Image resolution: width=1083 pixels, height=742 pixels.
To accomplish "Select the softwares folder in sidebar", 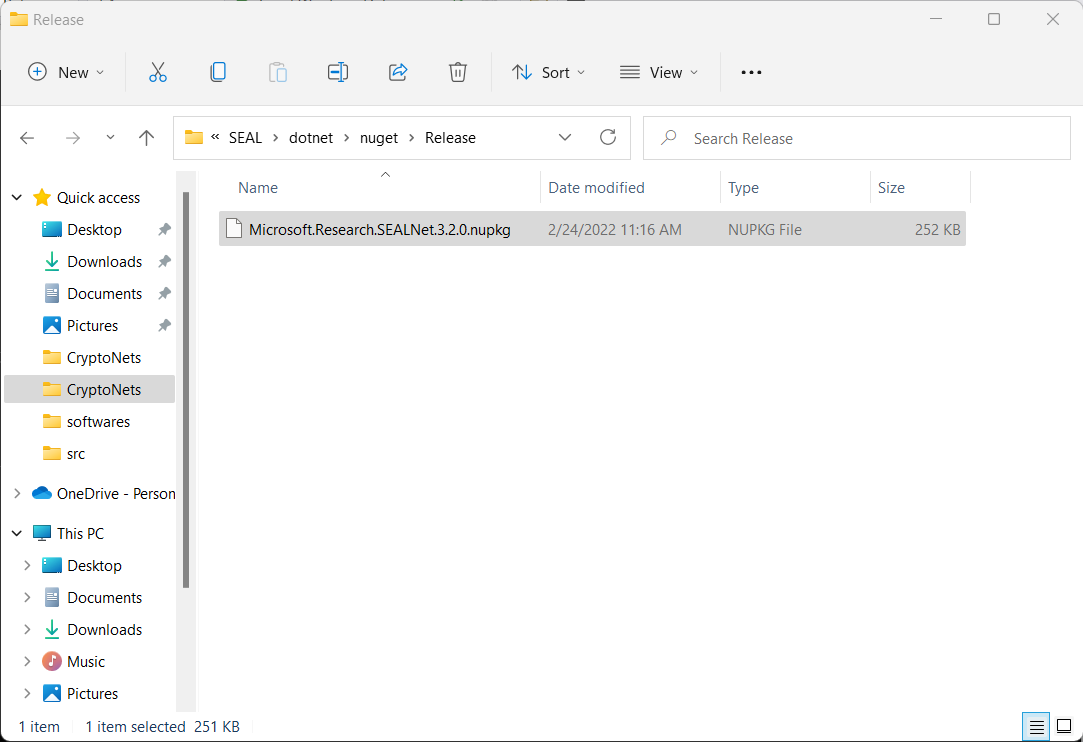I will (x=98, y=422).
